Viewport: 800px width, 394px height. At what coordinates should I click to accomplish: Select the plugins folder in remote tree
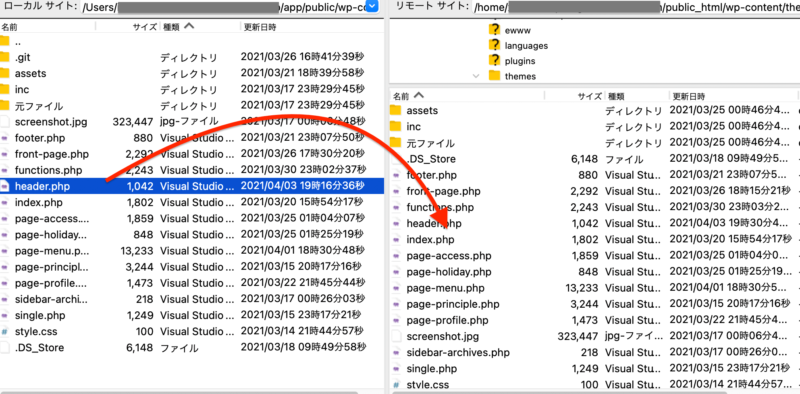pos(520,61)
